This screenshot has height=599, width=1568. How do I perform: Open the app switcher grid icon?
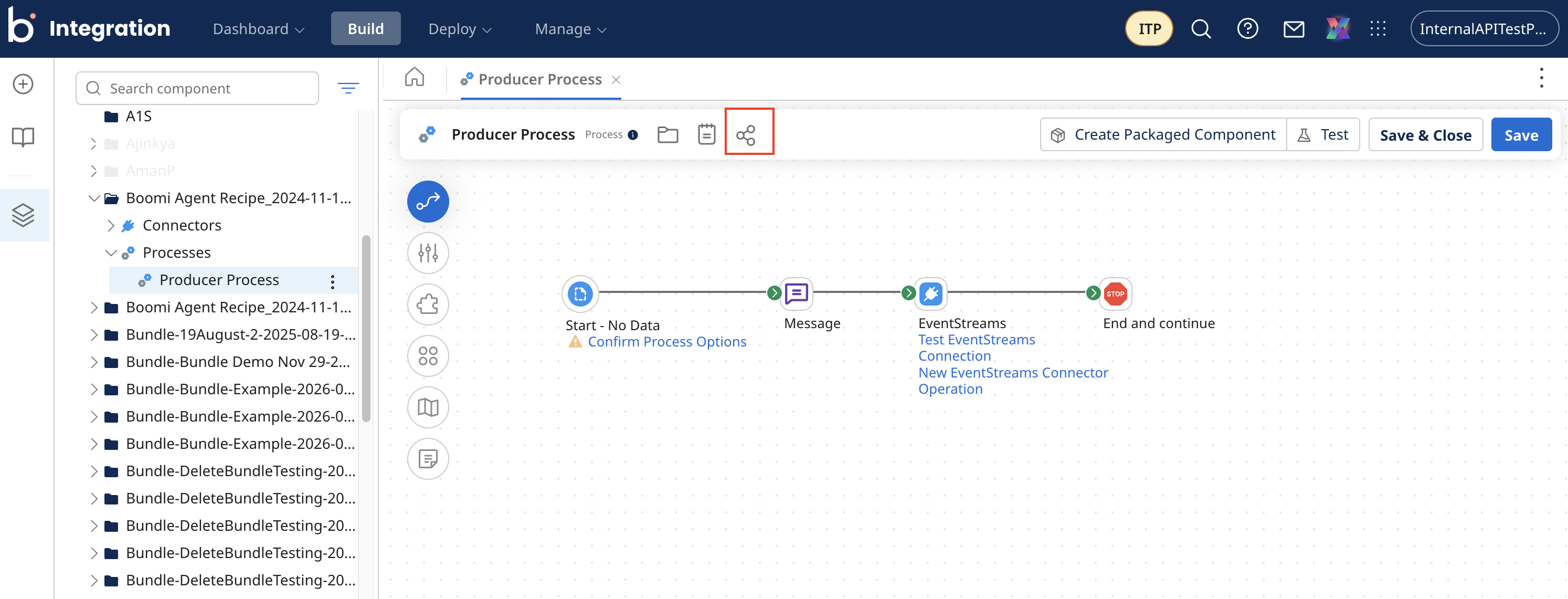coord(1378,28)
